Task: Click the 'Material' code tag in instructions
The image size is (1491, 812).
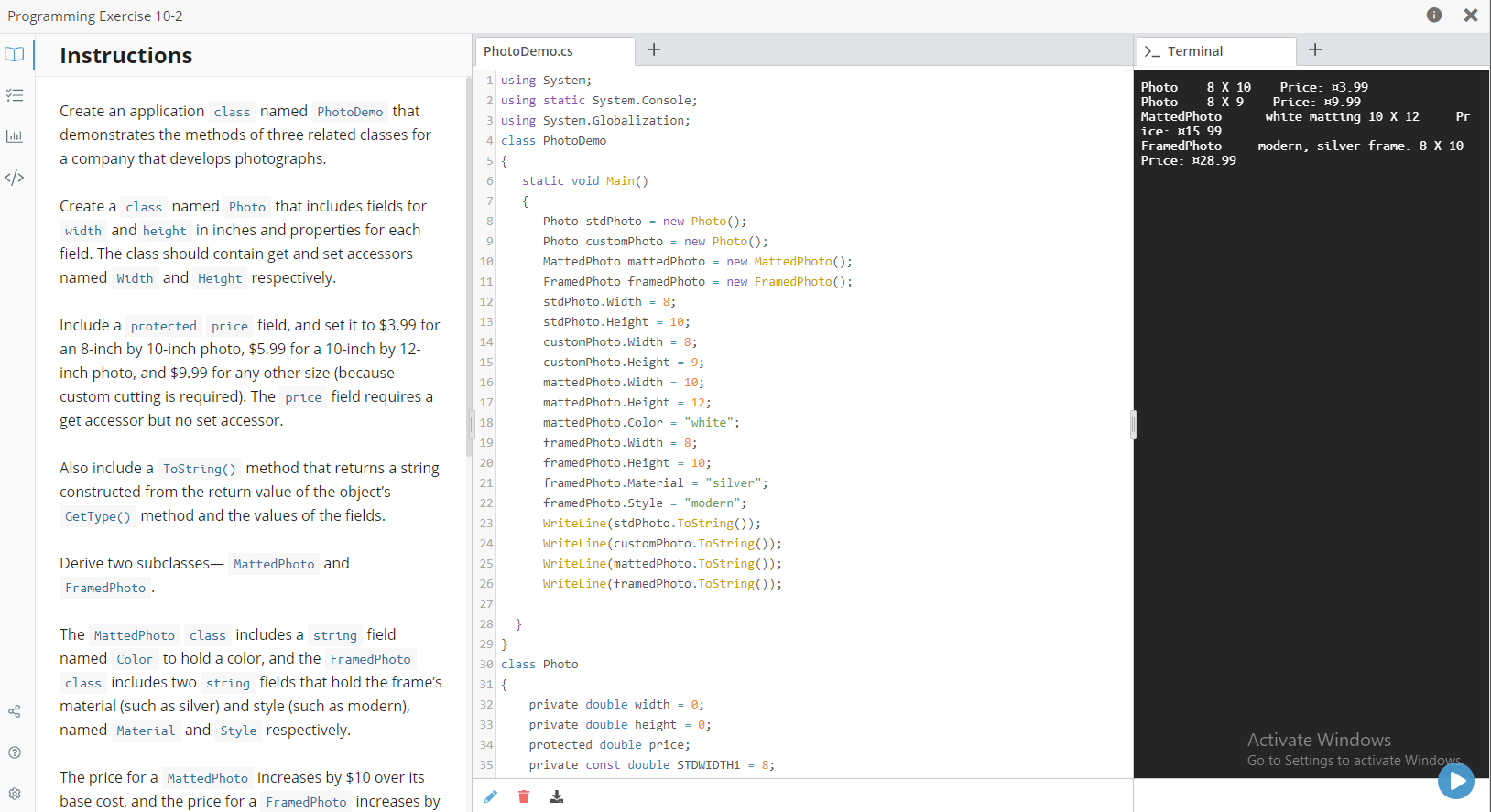Action: [x=146, y=731]
